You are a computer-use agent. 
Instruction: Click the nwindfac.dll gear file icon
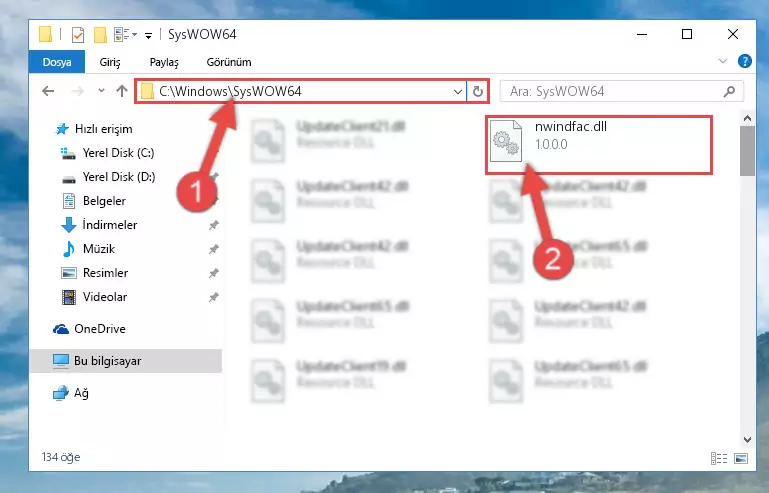point(506,141)
